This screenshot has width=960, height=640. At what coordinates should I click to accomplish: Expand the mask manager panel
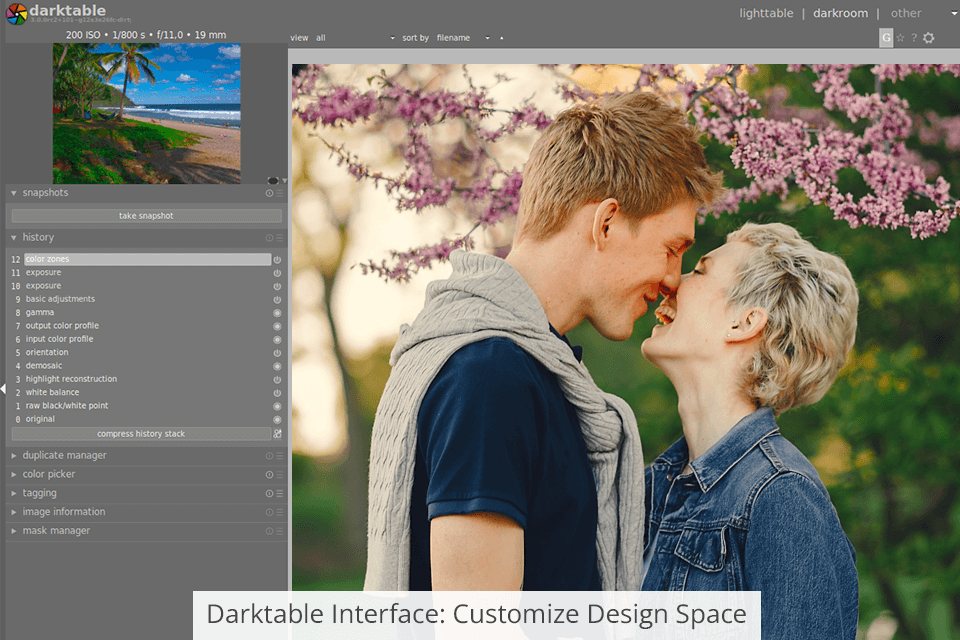point(56,531)
